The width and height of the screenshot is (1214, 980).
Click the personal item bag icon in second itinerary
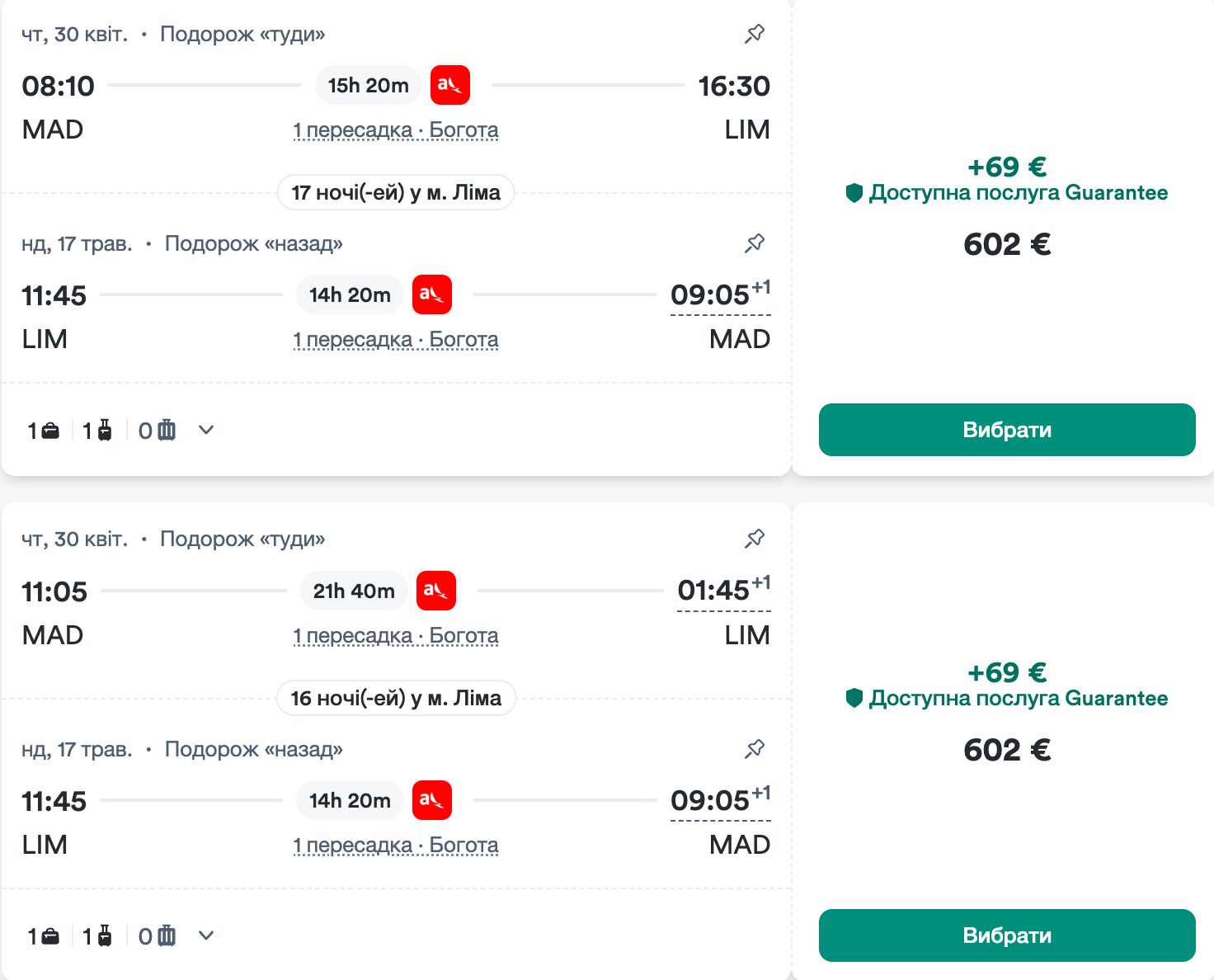click(50, 936)
